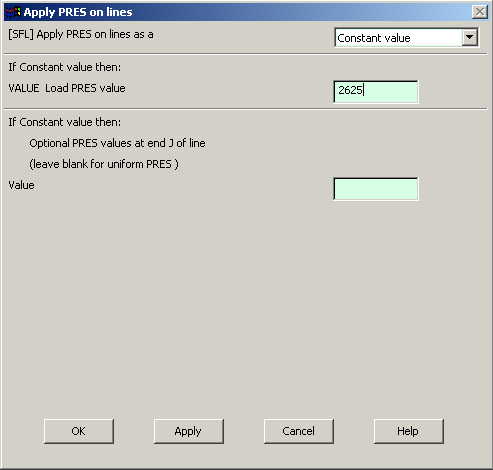Click the Optional PRES values at end J text
Image resolution: width=493 pixels, height=470 pixels.
(117, 143)
